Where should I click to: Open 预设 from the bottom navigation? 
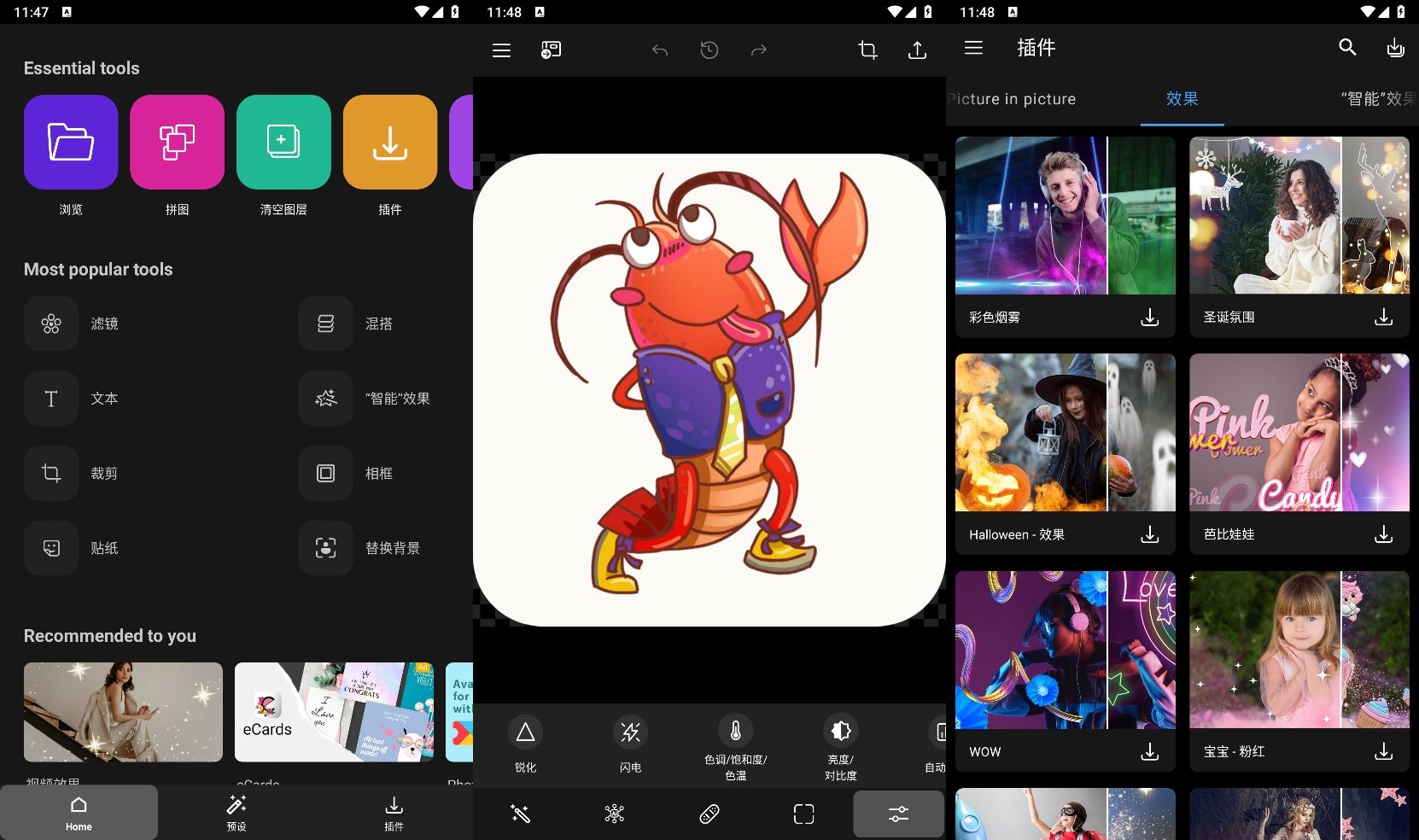pyautogui.click(x=236, y=812)
